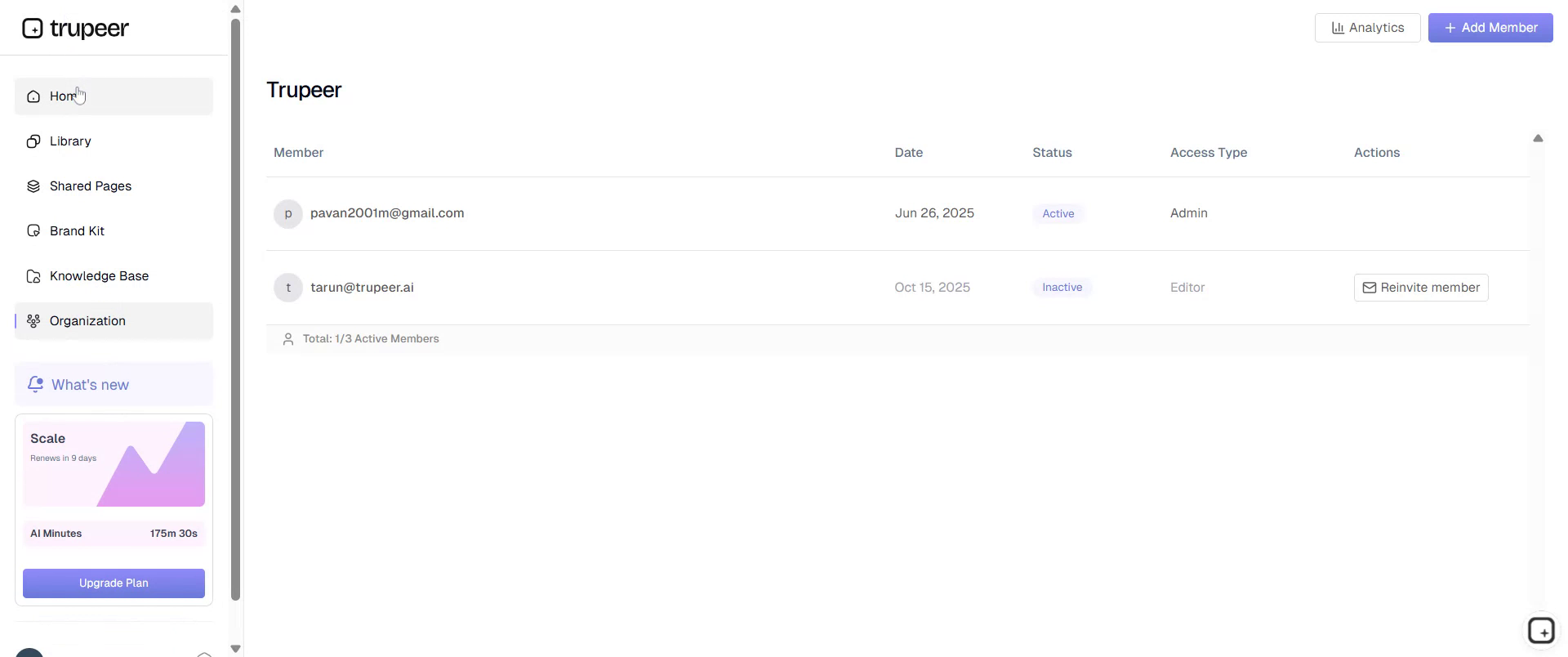
Task: Click the Trupeer organization heading
Action: (x=304, y=90)
